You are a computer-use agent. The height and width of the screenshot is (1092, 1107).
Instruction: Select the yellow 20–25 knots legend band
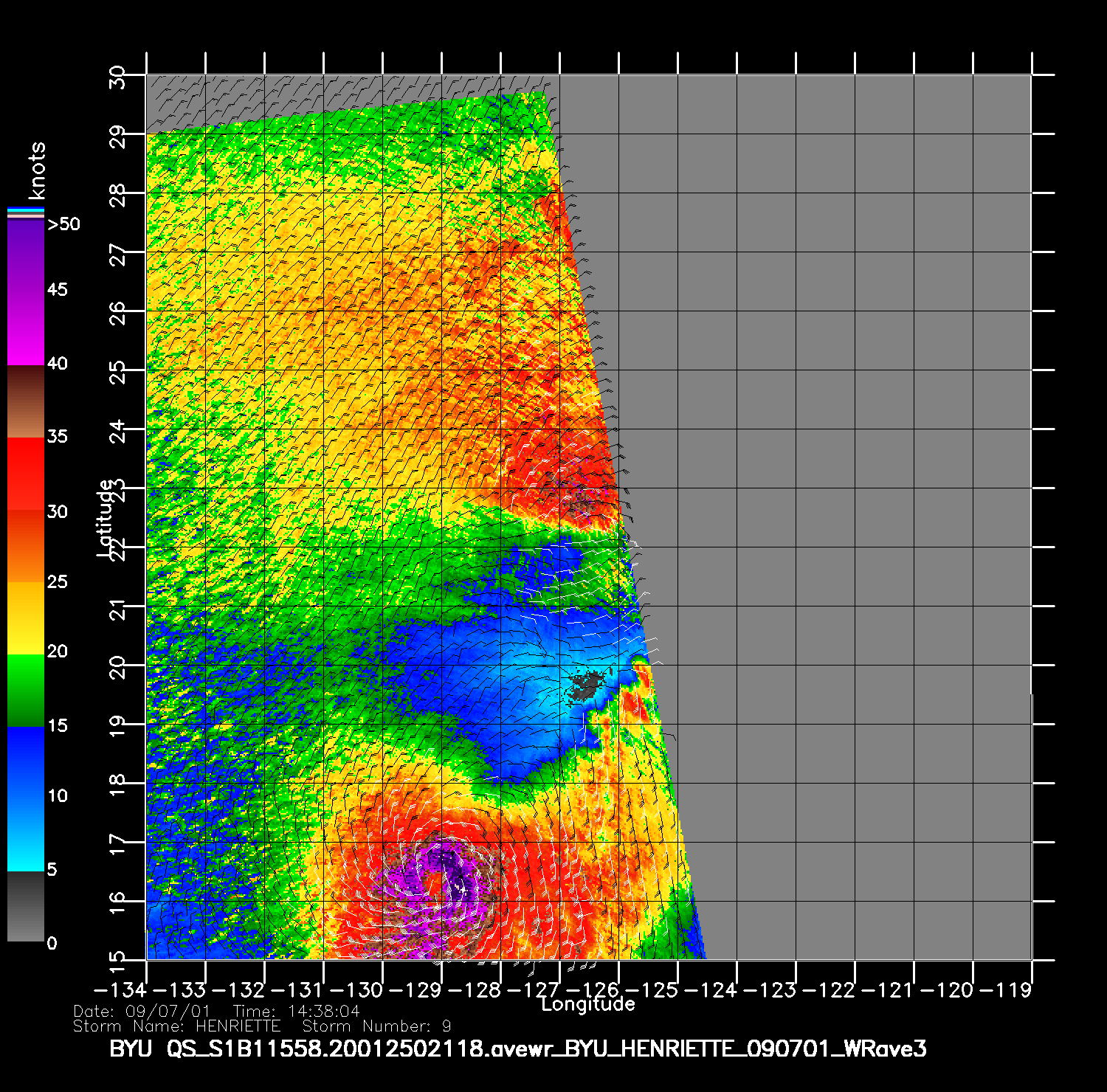(x=26, y=618)
